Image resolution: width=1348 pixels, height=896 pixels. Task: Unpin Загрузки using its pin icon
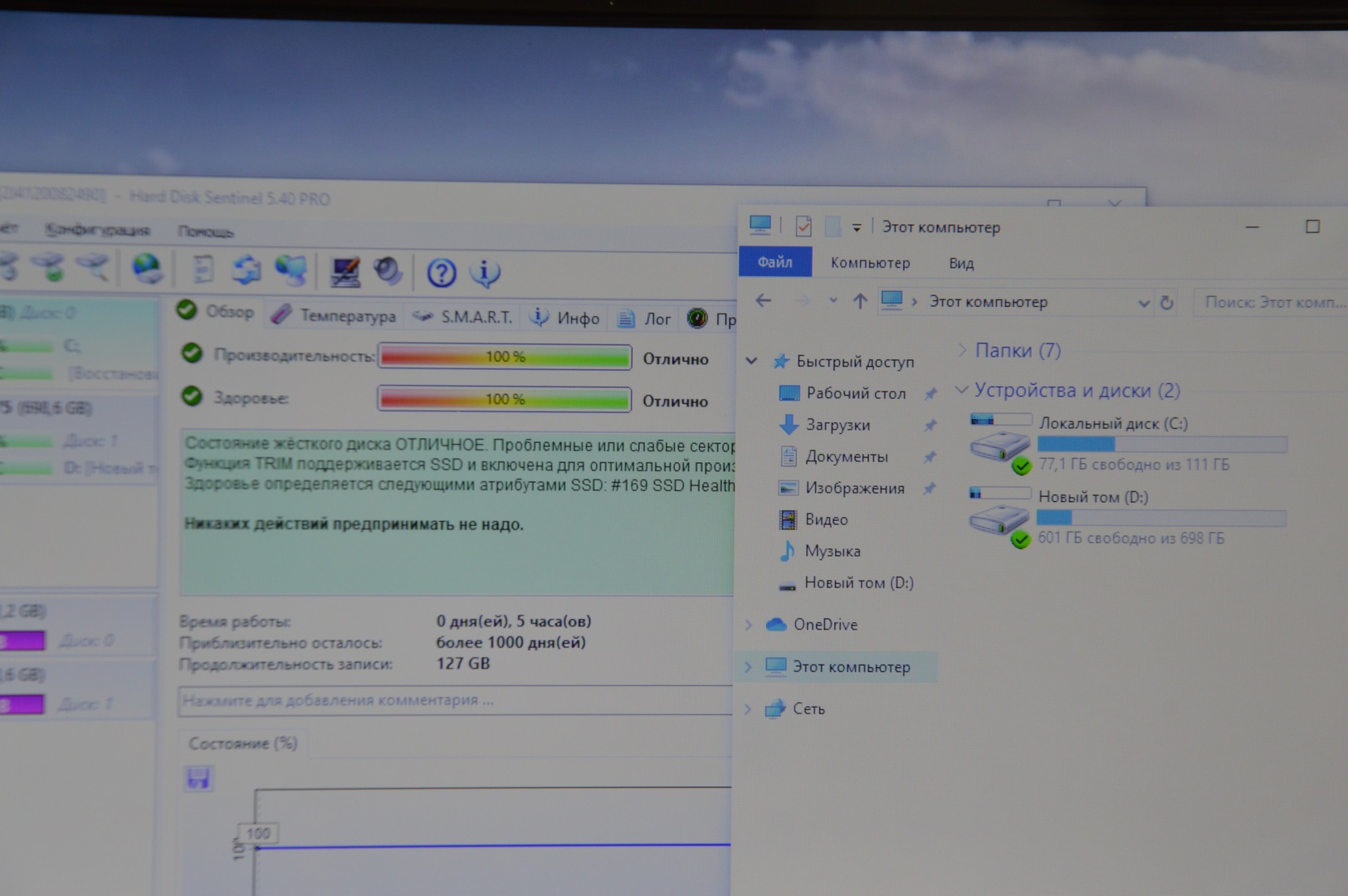click(930, 426)
